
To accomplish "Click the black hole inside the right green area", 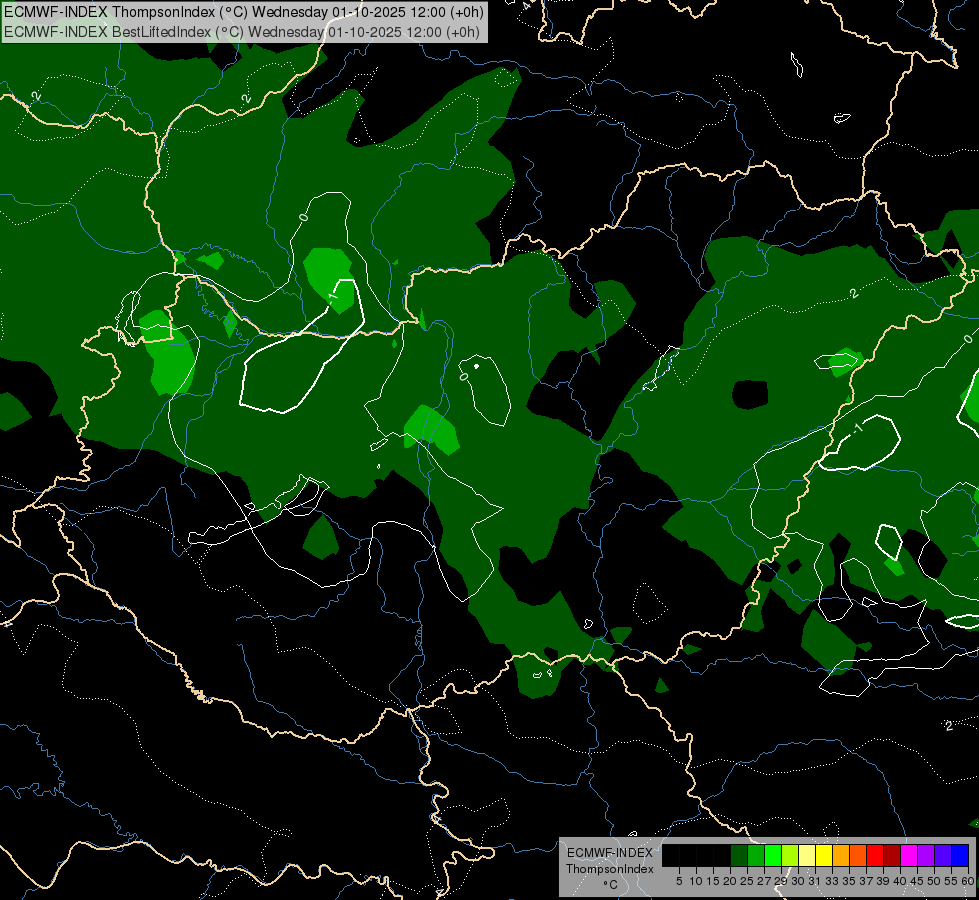I will click(x=750, y=394).
